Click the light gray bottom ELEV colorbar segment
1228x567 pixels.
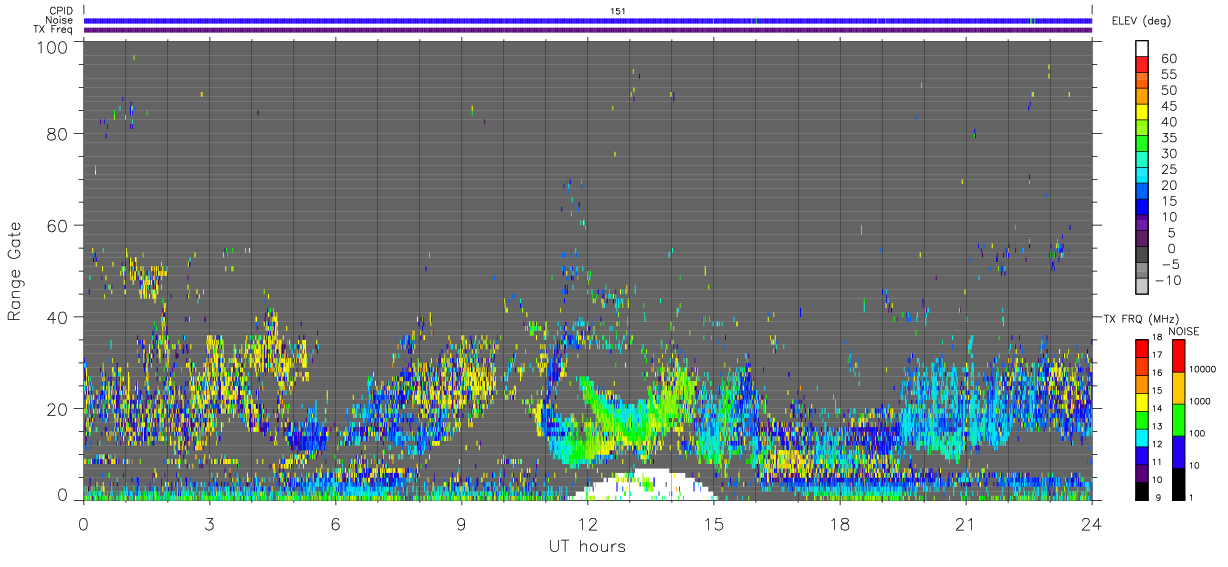(1142, 286)
